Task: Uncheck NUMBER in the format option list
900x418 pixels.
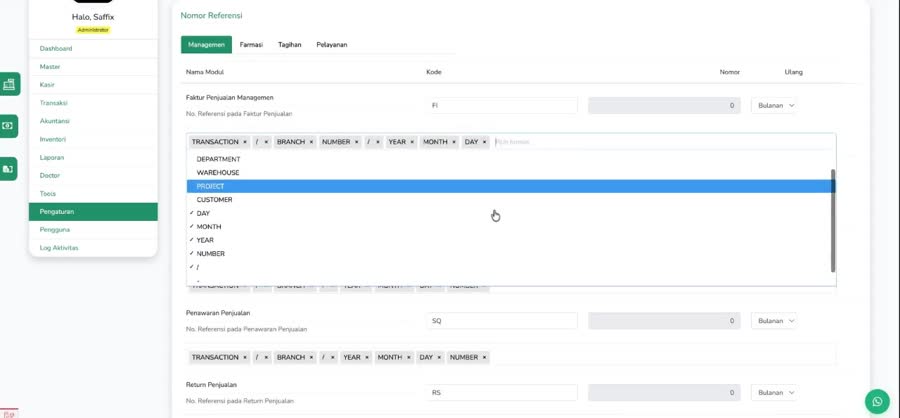Action: point(511,254)
